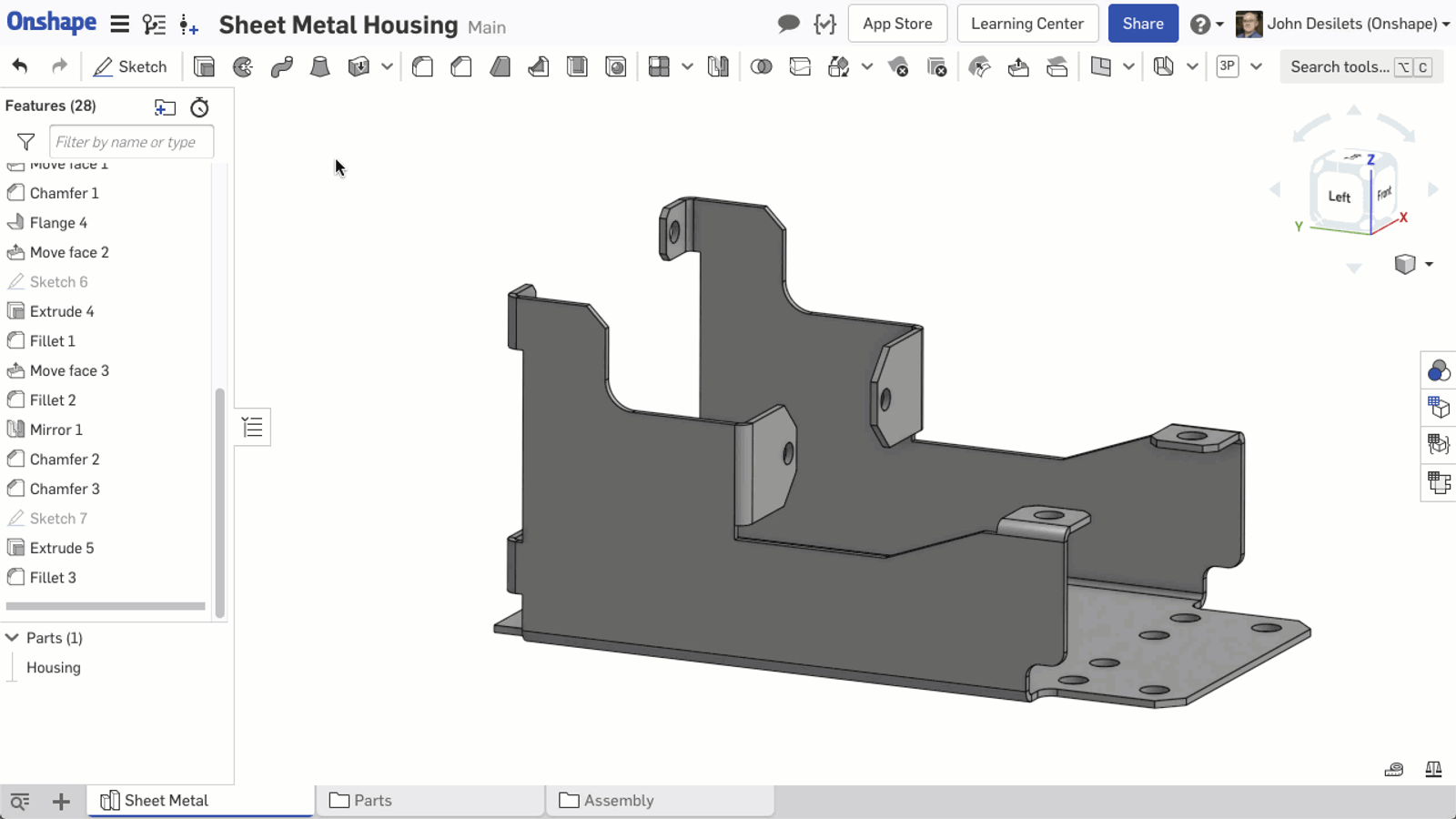The width and height of the screenshot is (1456, 819).
Task: Switch to the Parts tab
Action: pyautogui.click(x=430, y=800)
